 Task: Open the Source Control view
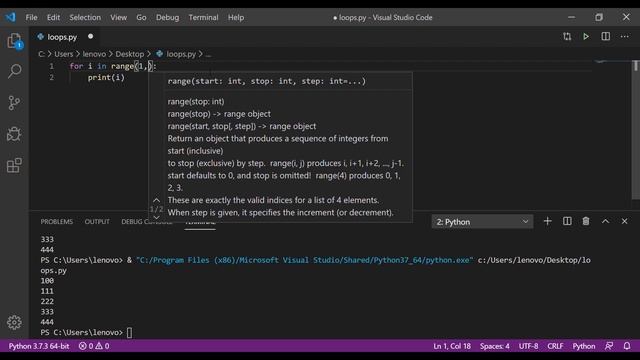pyautogui.click(x=14, y=102)
